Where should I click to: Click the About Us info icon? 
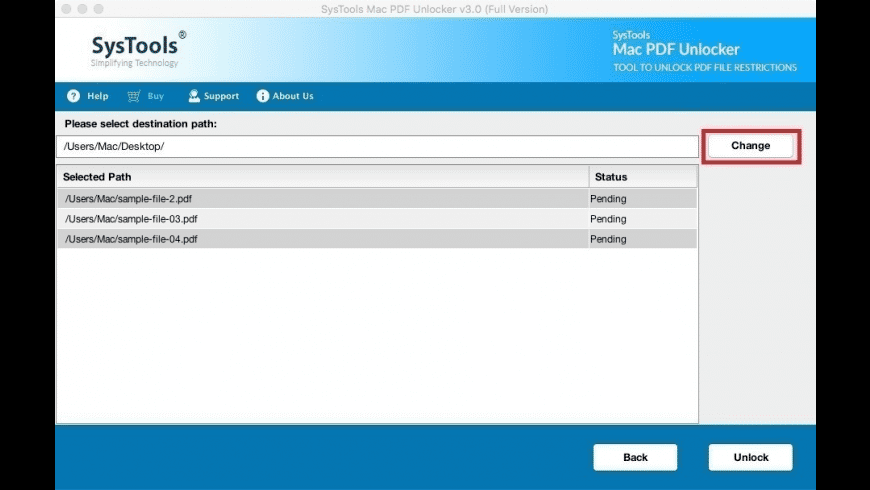point(262,96)
